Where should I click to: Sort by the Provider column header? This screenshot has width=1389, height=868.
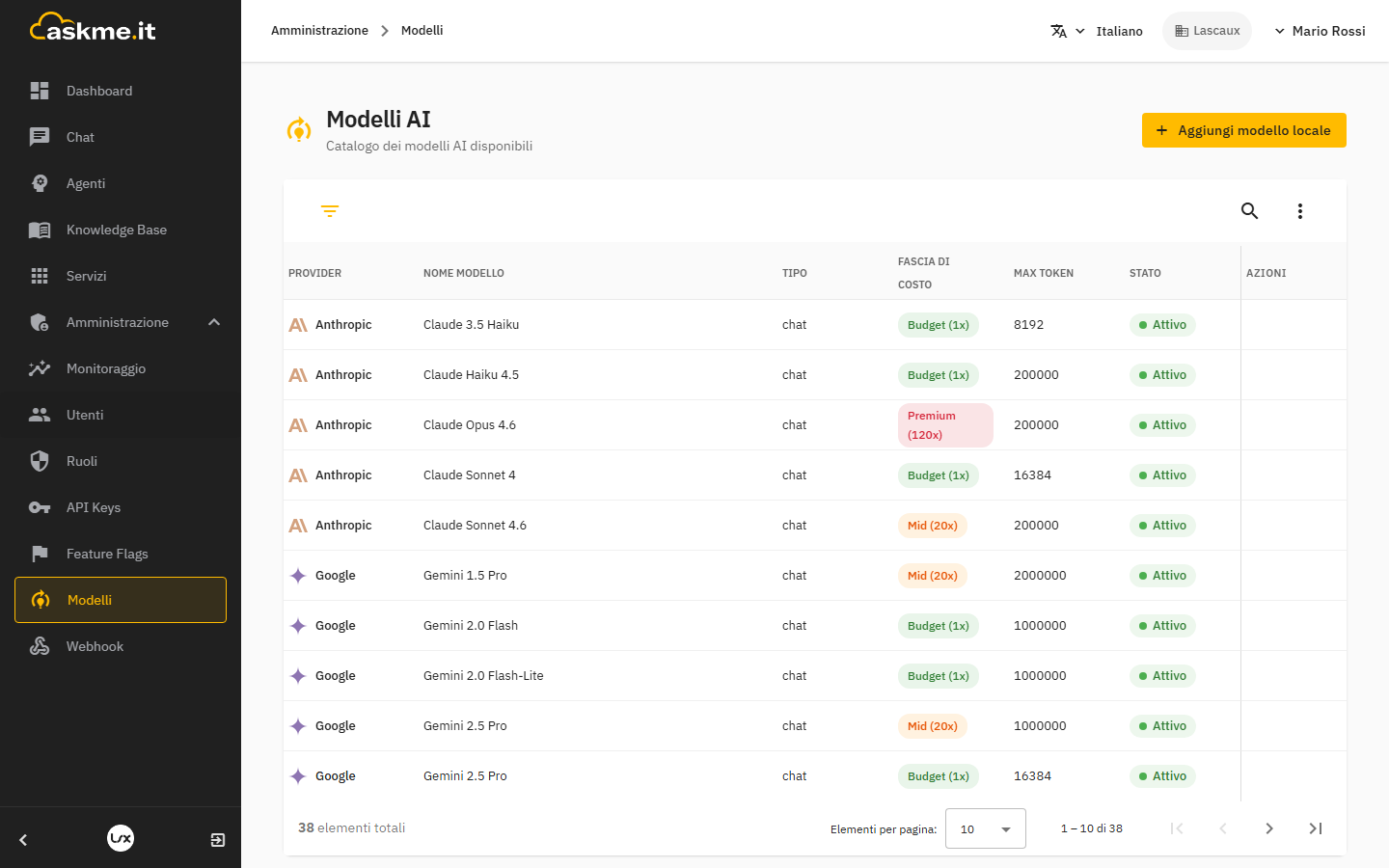[x=315, y=273]
